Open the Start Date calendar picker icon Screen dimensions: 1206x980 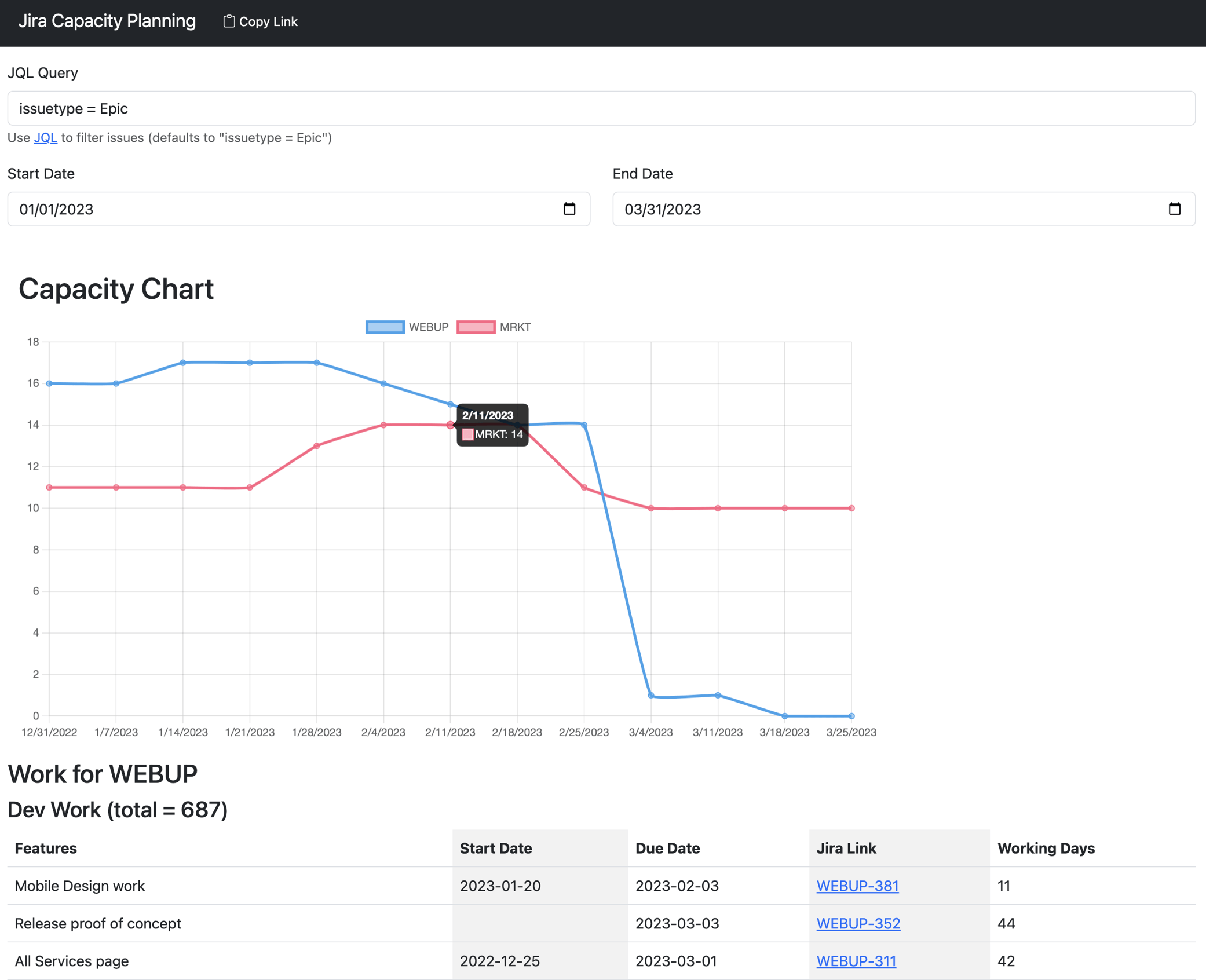click(569, 209)
